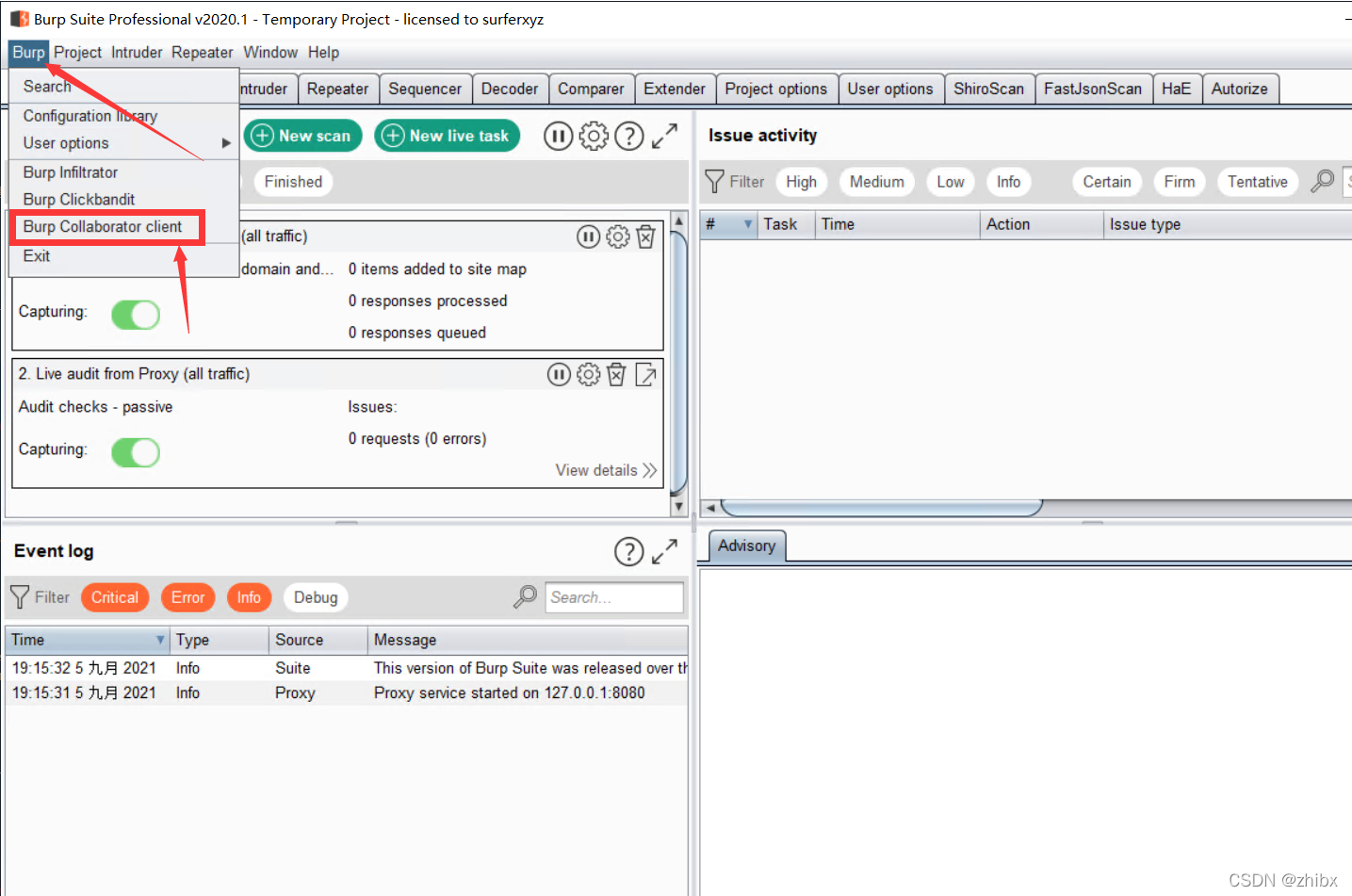Delete the live passive crawl task

click(645, 236)
